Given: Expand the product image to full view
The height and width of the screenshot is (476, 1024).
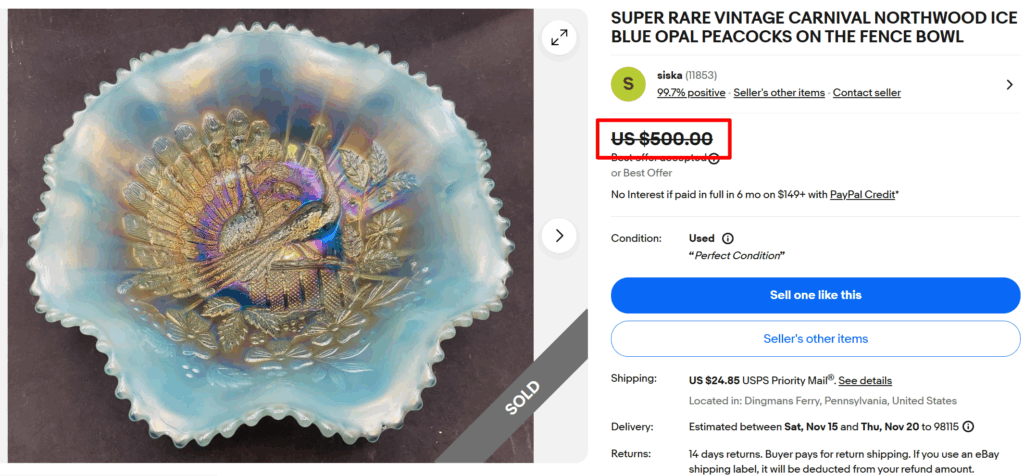Looking at the screenshot, I should 559,38.
